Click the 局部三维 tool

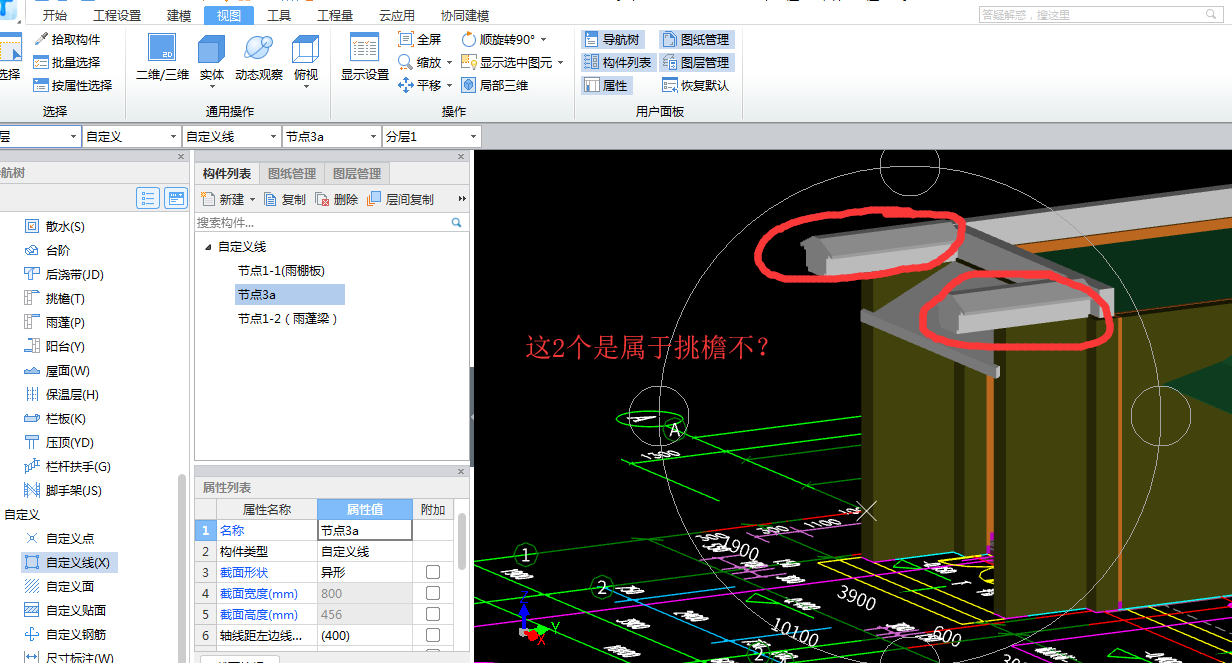click(494, 85)
